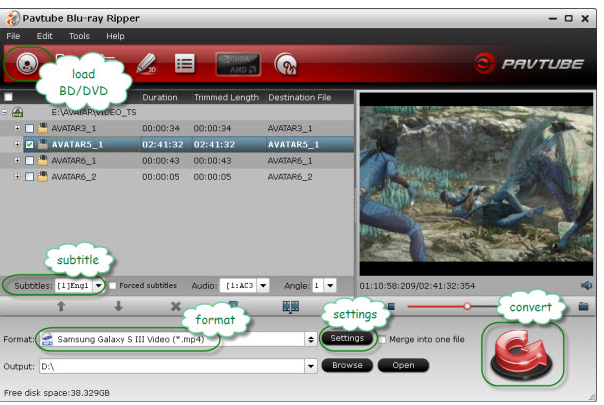Image resolution: width=604 pixels, height=405 pixels.
Task: Click the split film-strip icon
Action: coord(291,307)
